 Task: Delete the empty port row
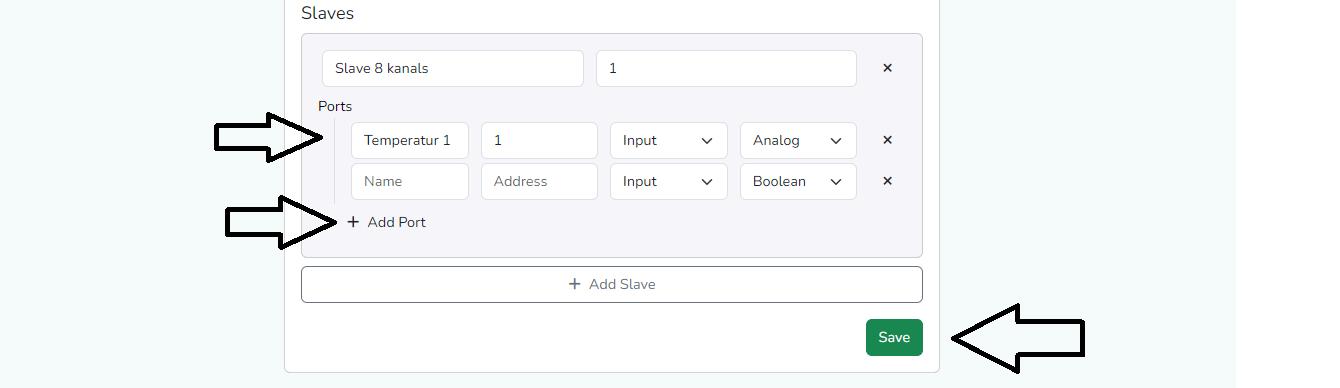[887, 181]
